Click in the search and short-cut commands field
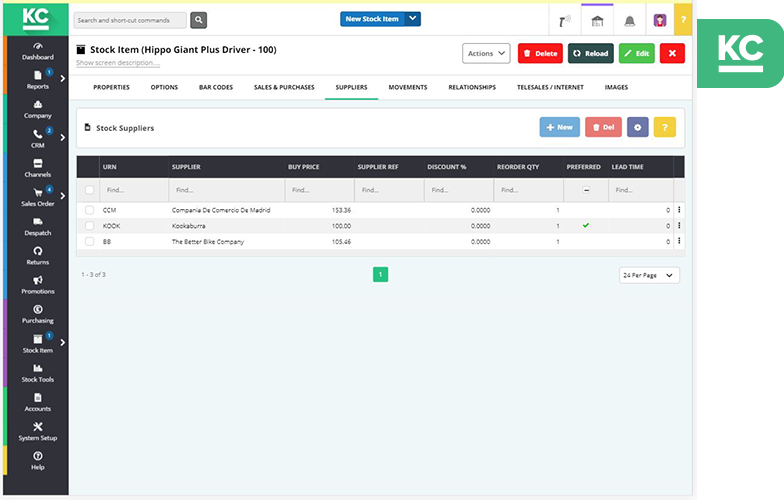Image resolution: width=784 pixels, height=500 pixels. (x=130, y=20)
